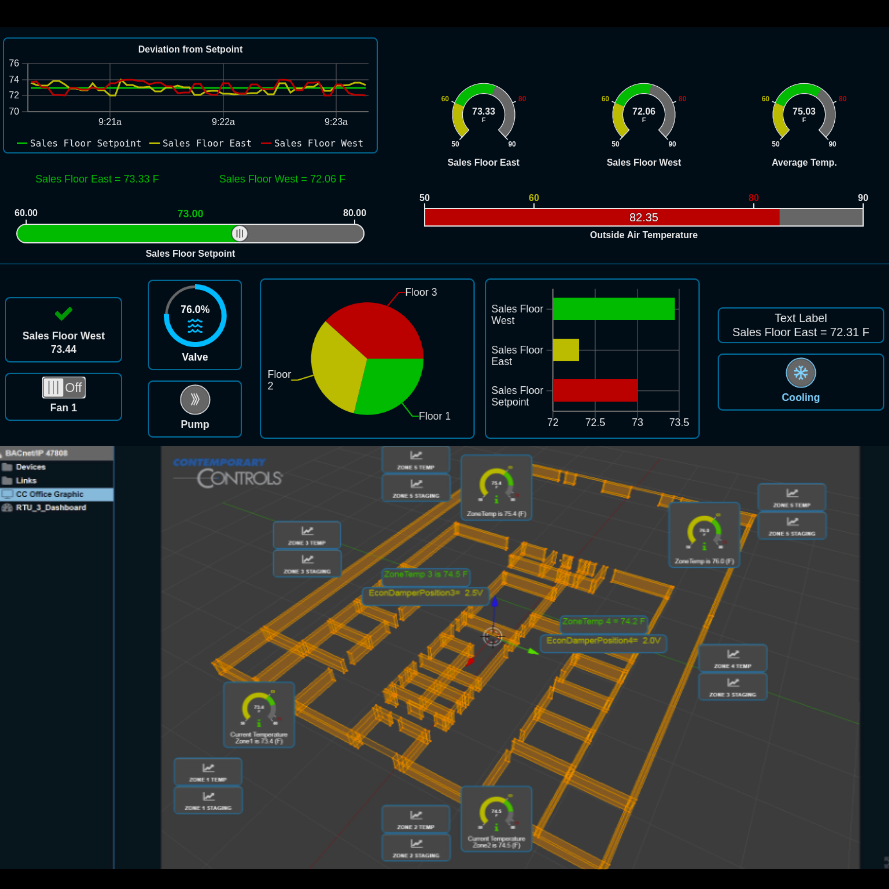
Task: Toggle Sales Floor West legend entry
Action: pyautogui.click(x=312, y=143)
